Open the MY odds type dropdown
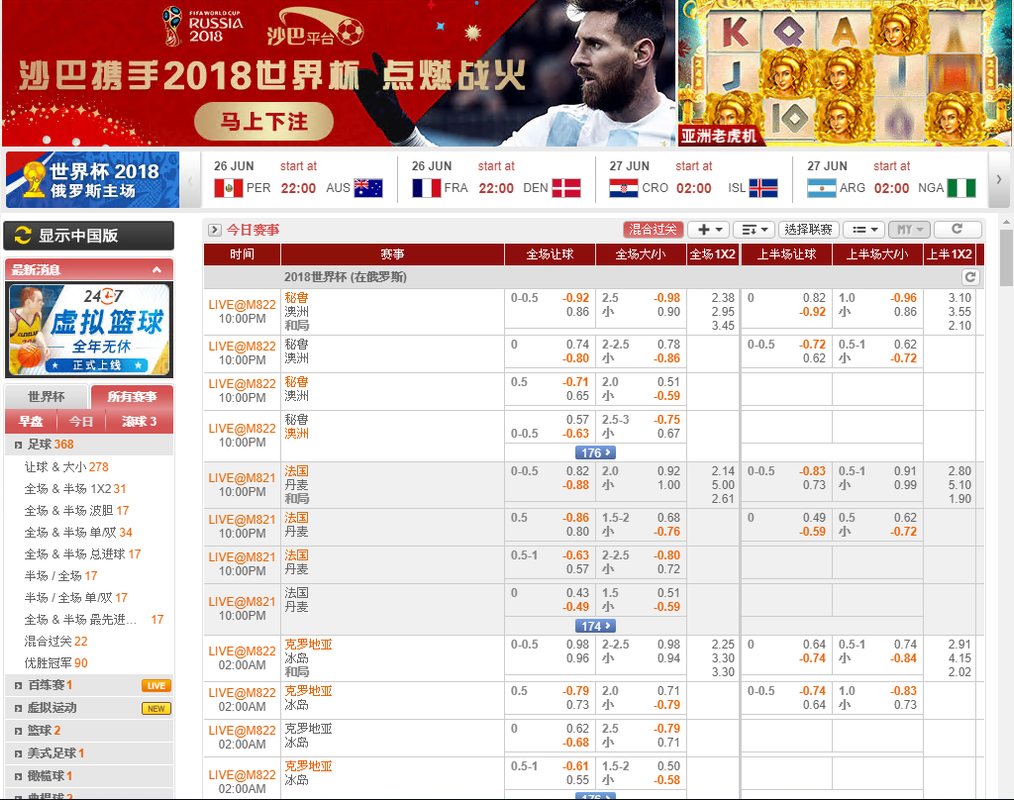Viewport: 1014px width, 800px height. point(909,230)
